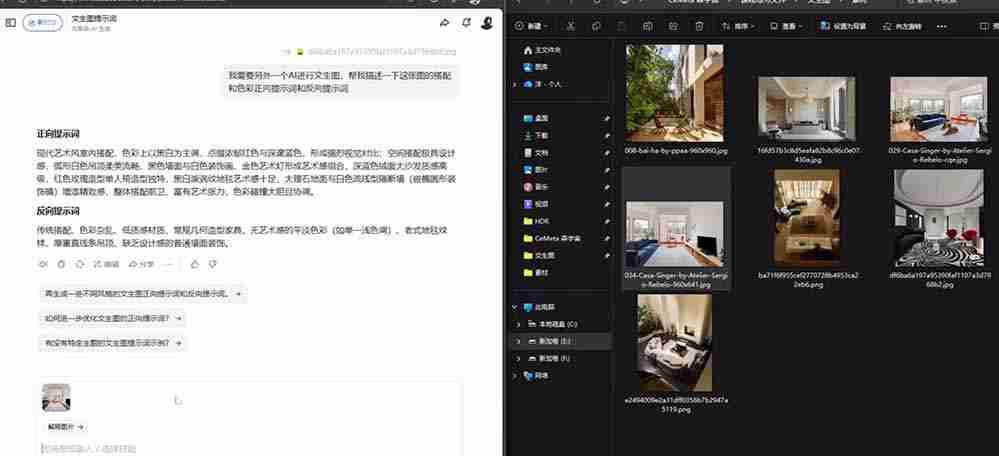Click the chat message input field

click(248, 448)
